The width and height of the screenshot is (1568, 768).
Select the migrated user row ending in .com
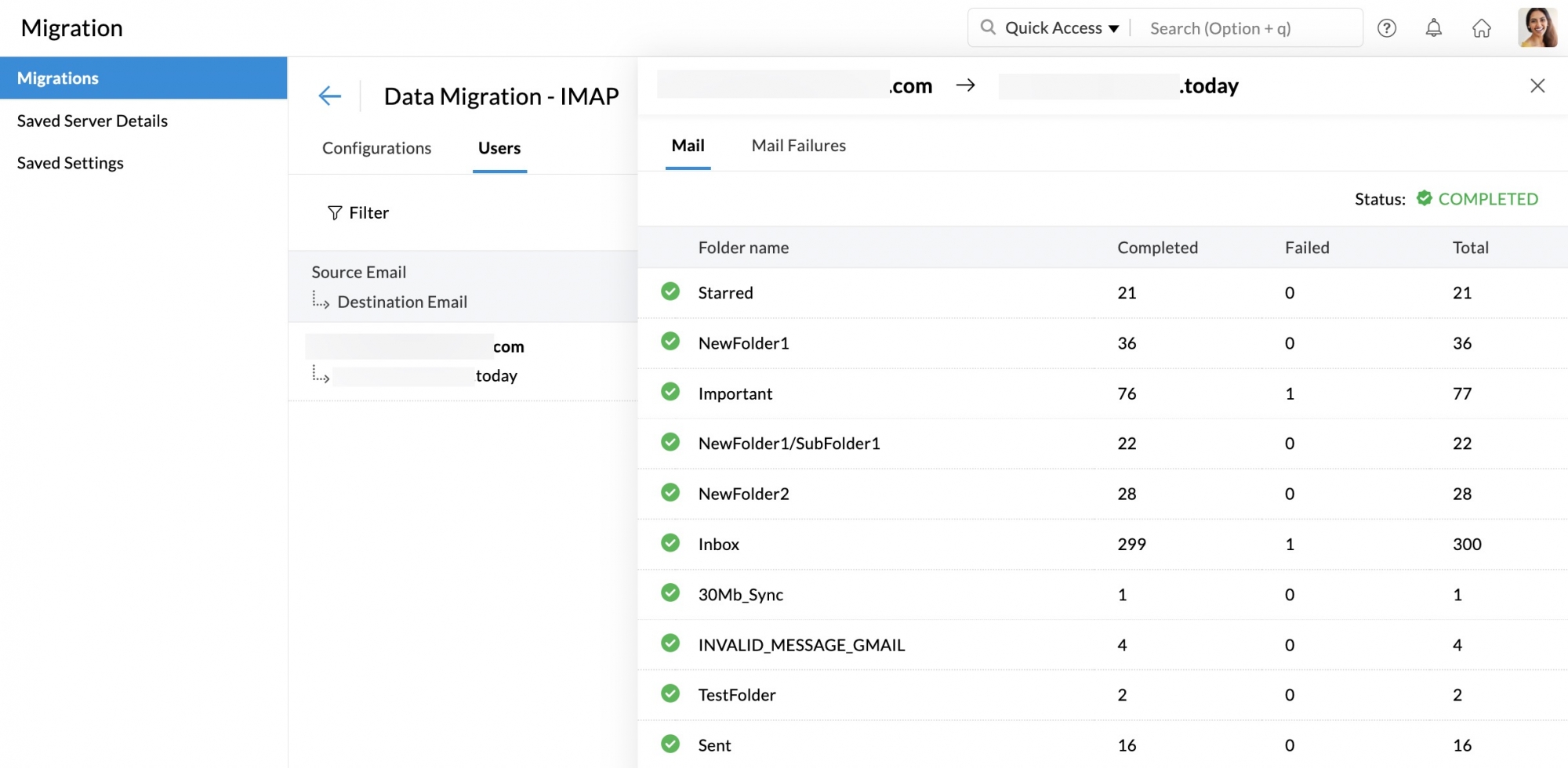(x=463, y=360)
